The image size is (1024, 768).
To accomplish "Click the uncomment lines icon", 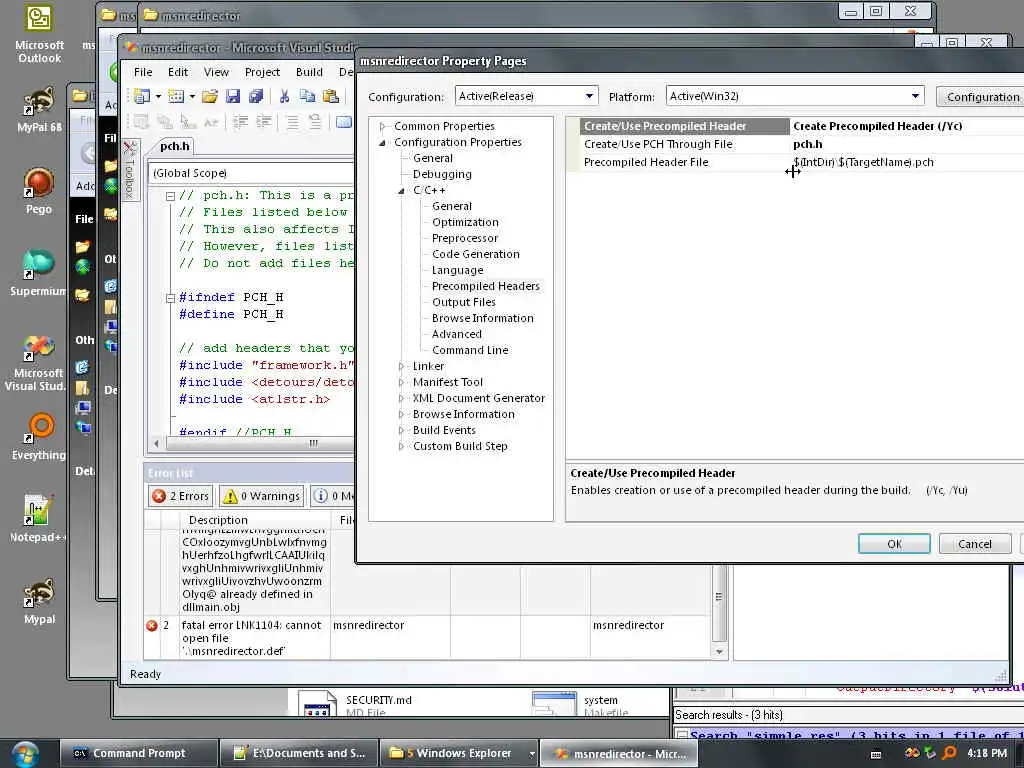I will point(315,121).
